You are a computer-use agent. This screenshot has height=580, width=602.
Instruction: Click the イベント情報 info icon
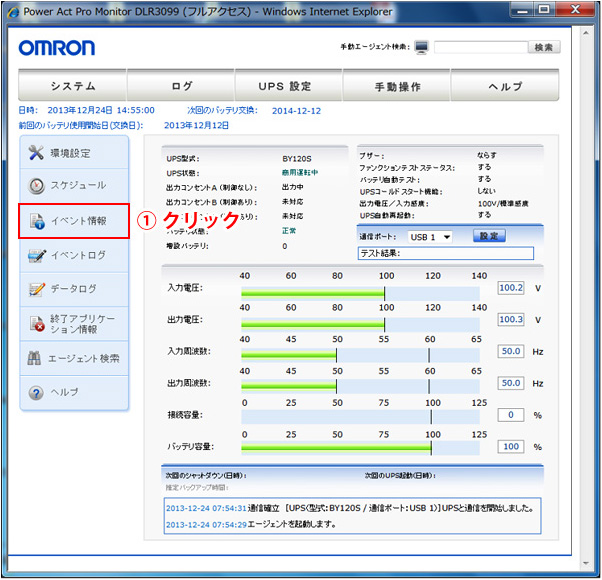36,221
